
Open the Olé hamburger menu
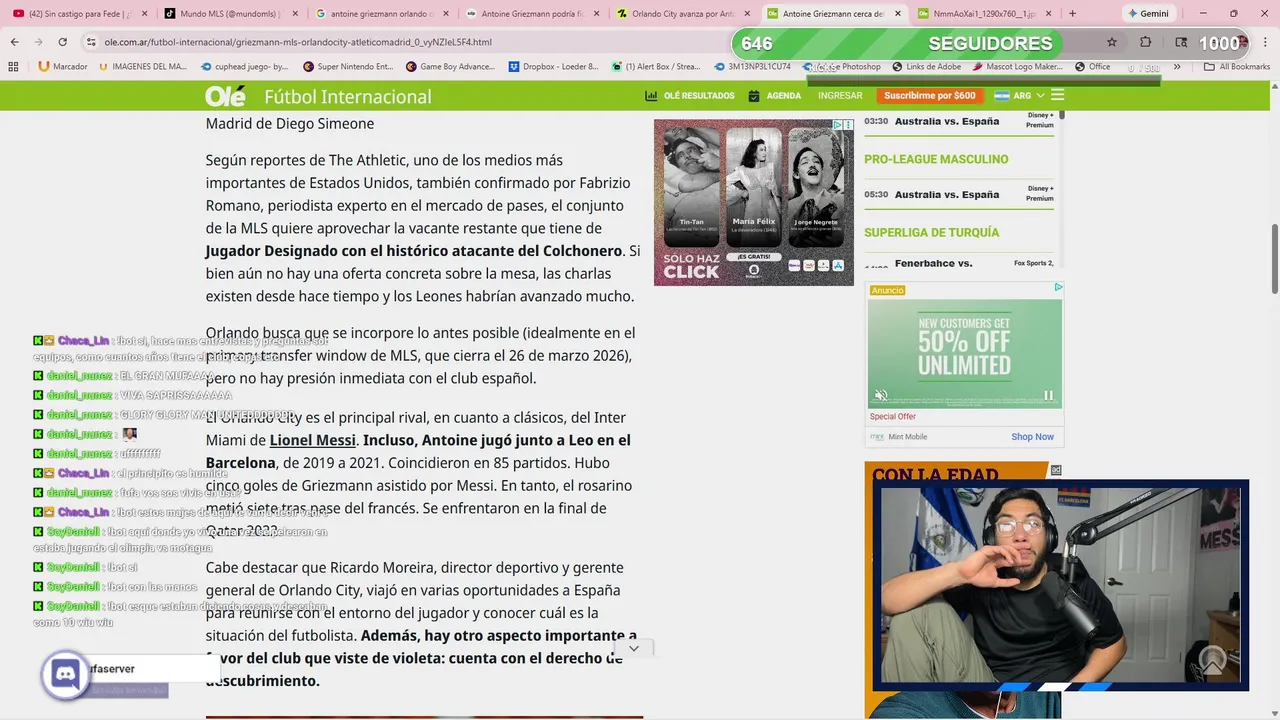1057,96
